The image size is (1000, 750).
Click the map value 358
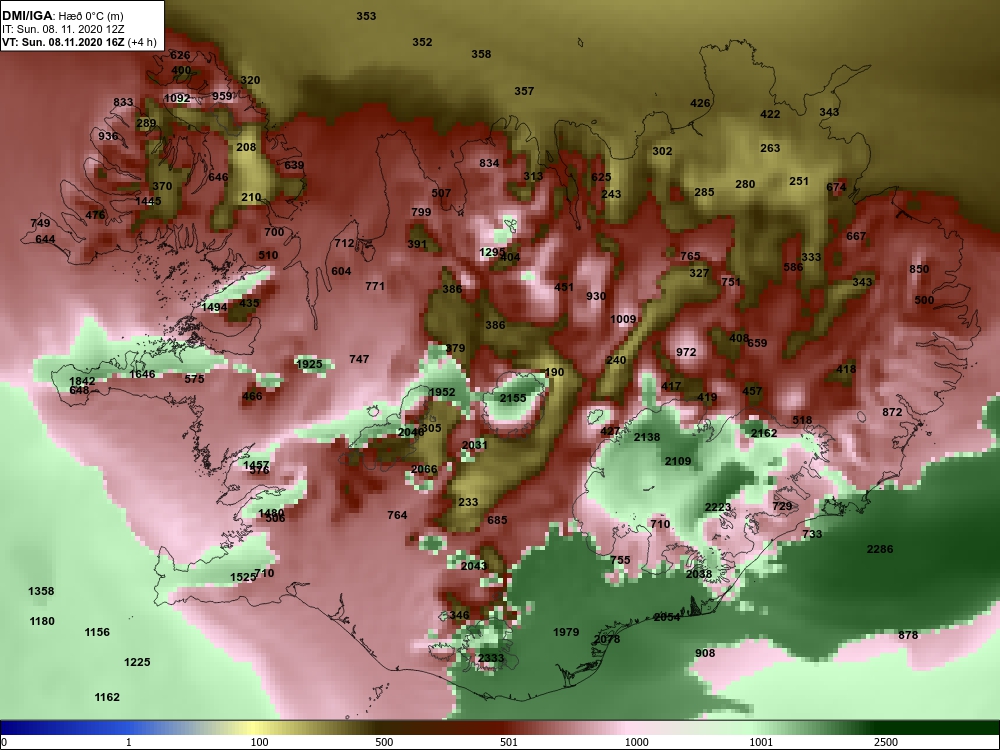click(x=482, y=54)
